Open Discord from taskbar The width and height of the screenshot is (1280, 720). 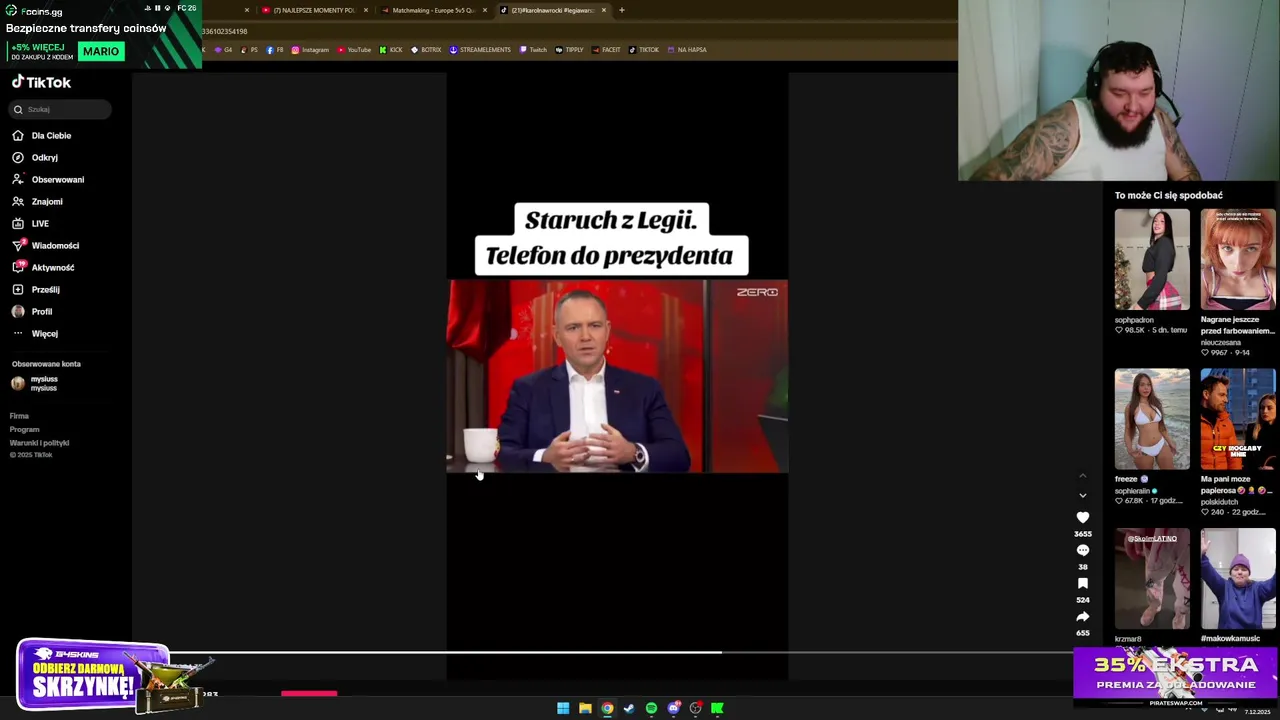coord(673,708)
